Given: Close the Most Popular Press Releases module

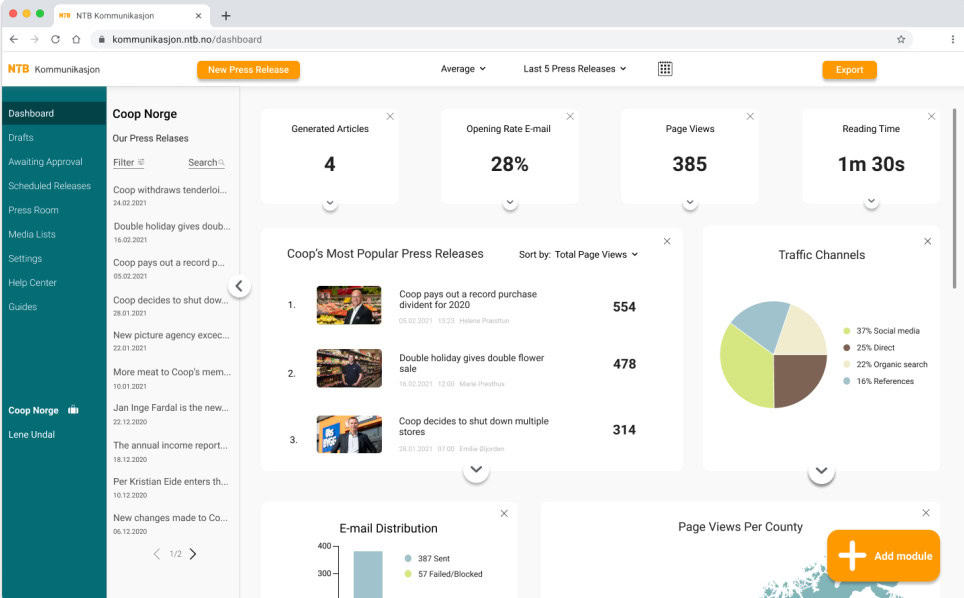Looking at the screenshot, I should [x=667, y=241].
